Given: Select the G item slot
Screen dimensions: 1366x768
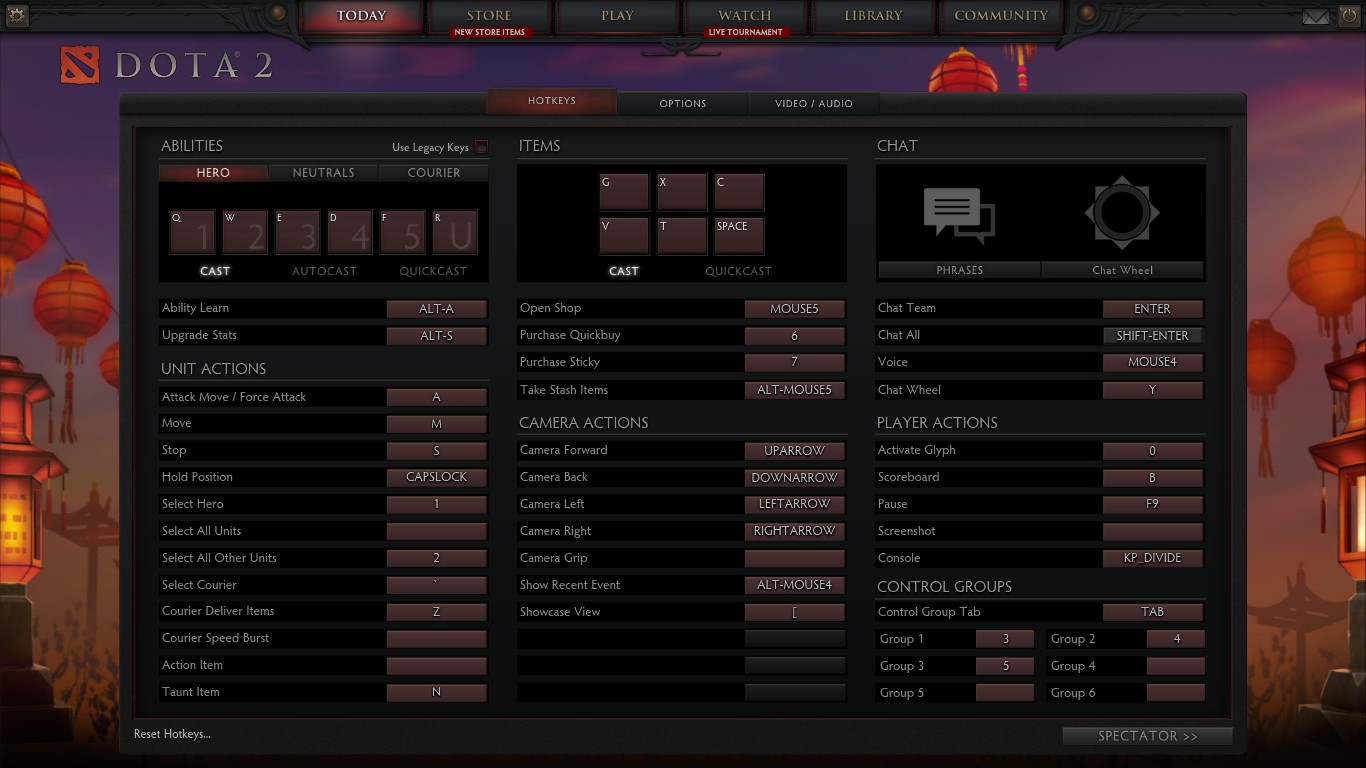Looking at the screenshot, I should [624, 192].
